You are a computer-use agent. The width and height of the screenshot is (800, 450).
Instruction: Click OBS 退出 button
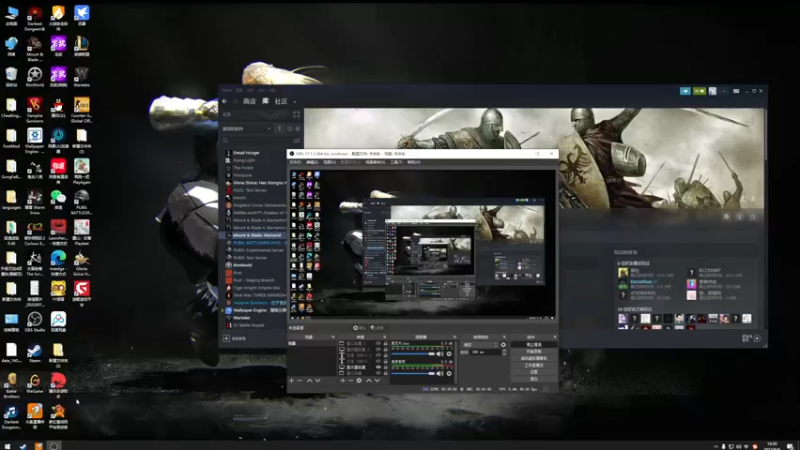pyautogui.click(x=534, y=379)
